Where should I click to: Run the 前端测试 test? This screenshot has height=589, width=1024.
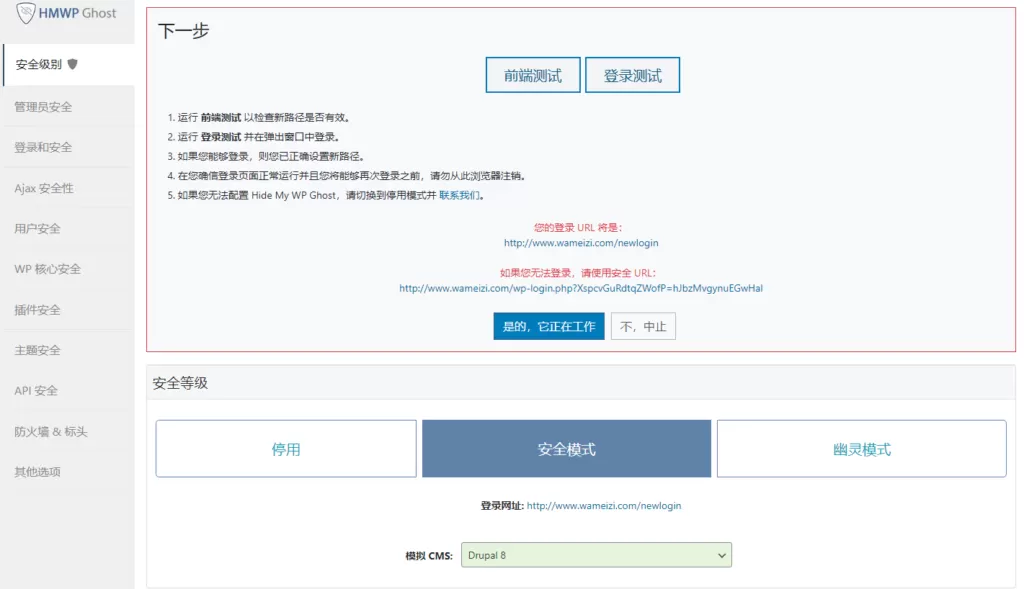[x=533, y=74]
